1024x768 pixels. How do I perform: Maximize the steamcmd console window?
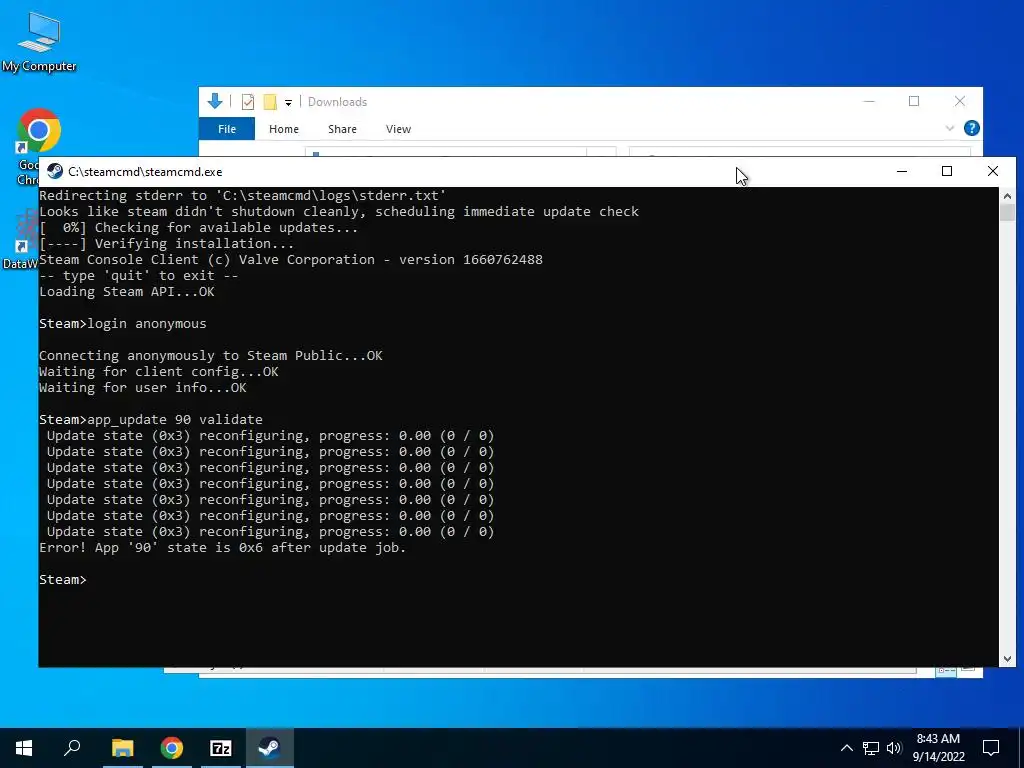(x=946, y=171)
